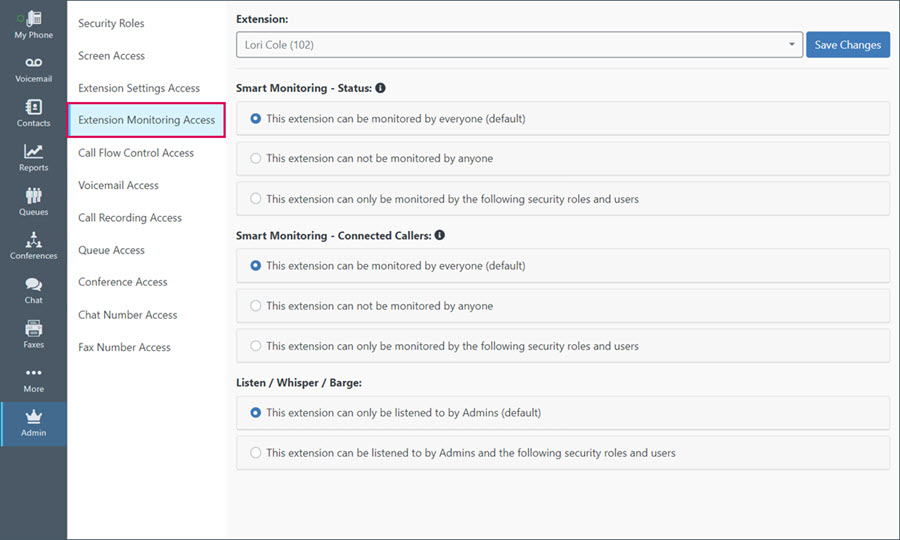Click the info icon next to Connected Callers
The image size is (900, 540).
(440, 235)
